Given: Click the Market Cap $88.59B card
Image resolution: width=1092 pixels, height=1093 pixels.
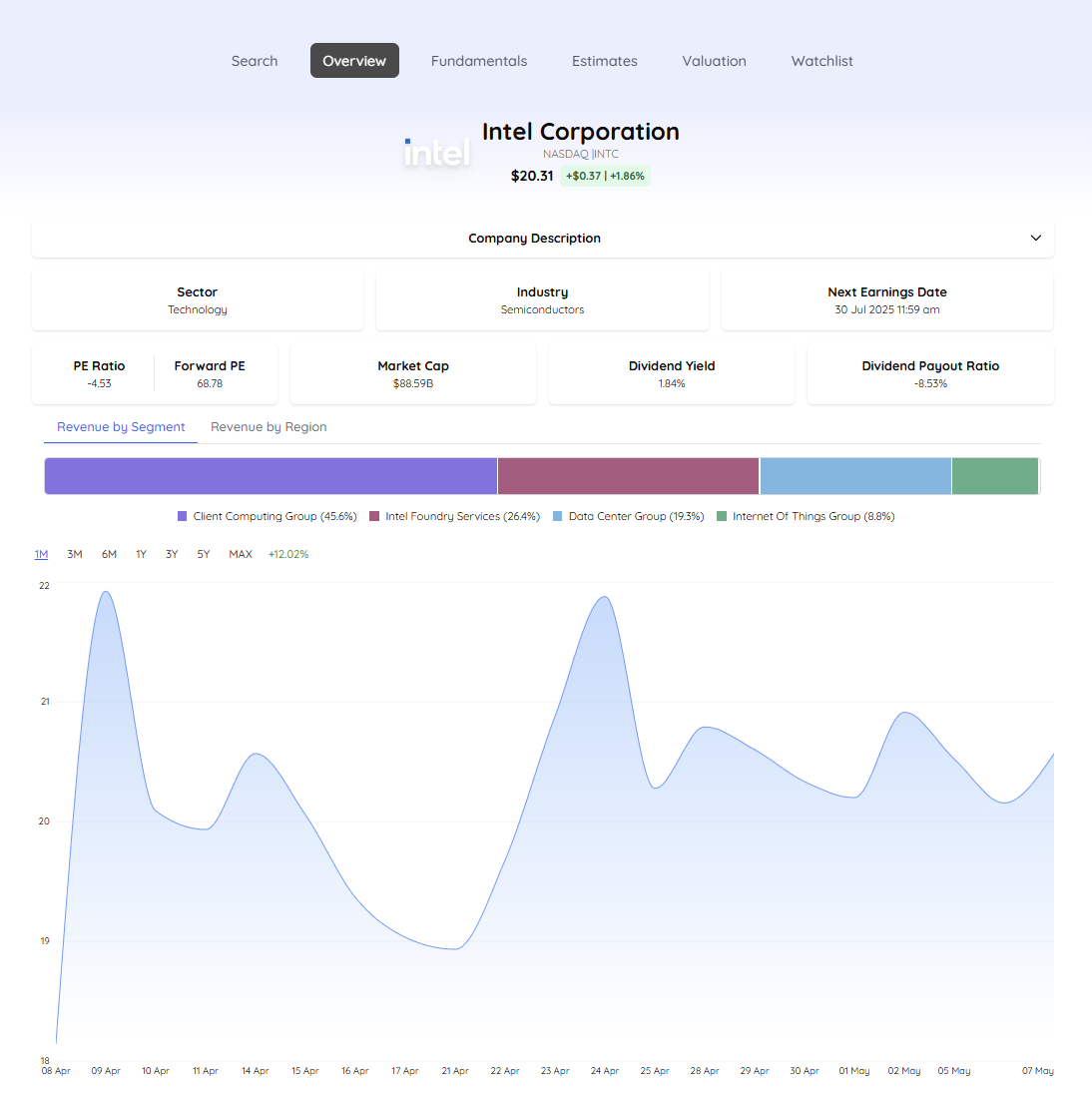Looking at the screenshot, I should click(413, 374).
